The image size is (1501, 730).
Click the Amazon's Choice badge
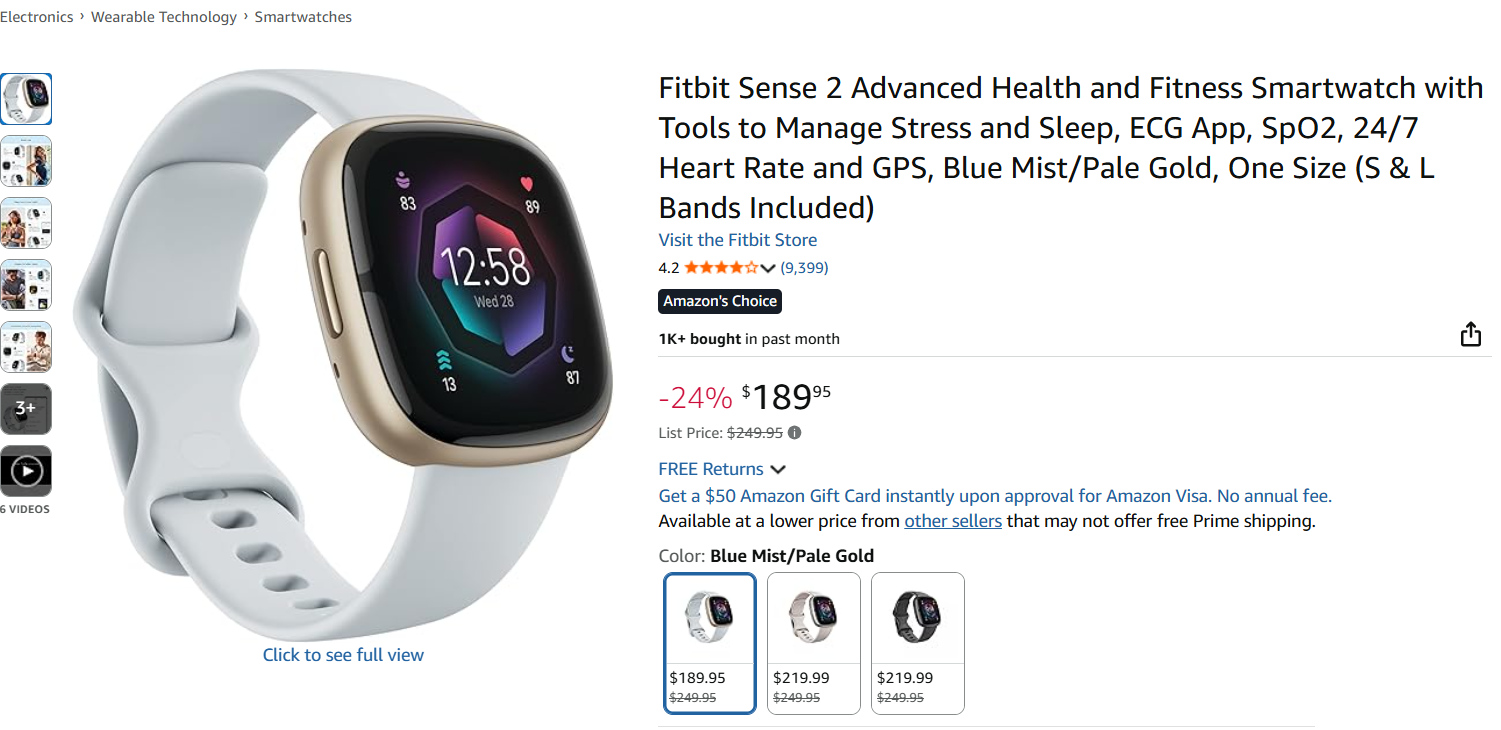click(720, 301)
